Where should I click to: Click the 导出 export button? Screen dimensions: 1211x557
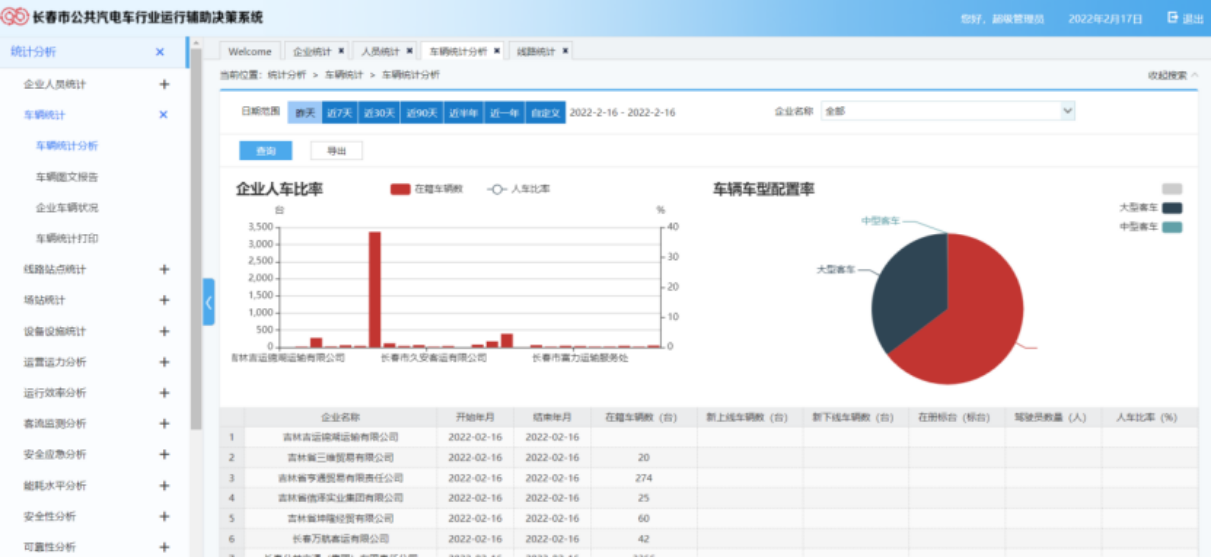tap(336, 151)
